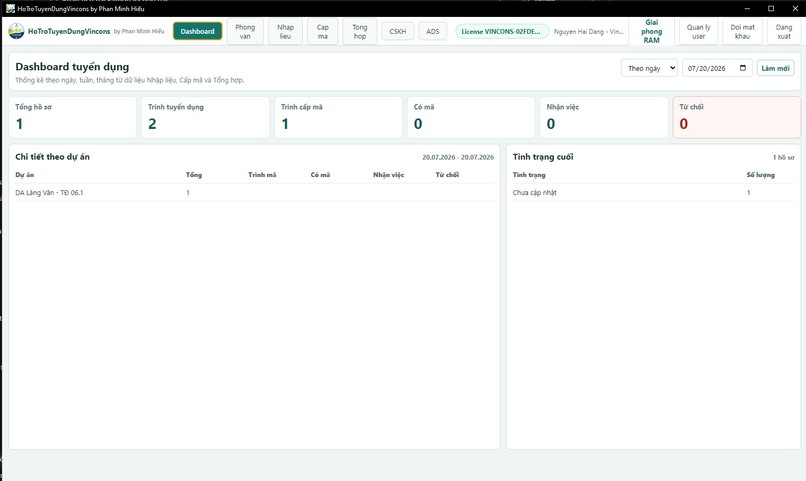Open the Dashboard tab
806x481 pixels.
pos(197,31)
